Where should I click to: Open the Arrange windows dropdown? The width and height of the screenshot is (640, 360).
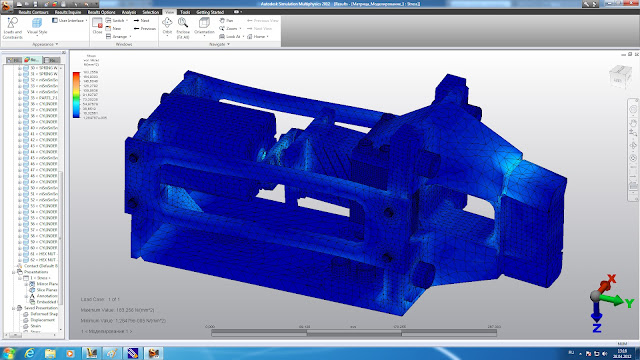118,37
